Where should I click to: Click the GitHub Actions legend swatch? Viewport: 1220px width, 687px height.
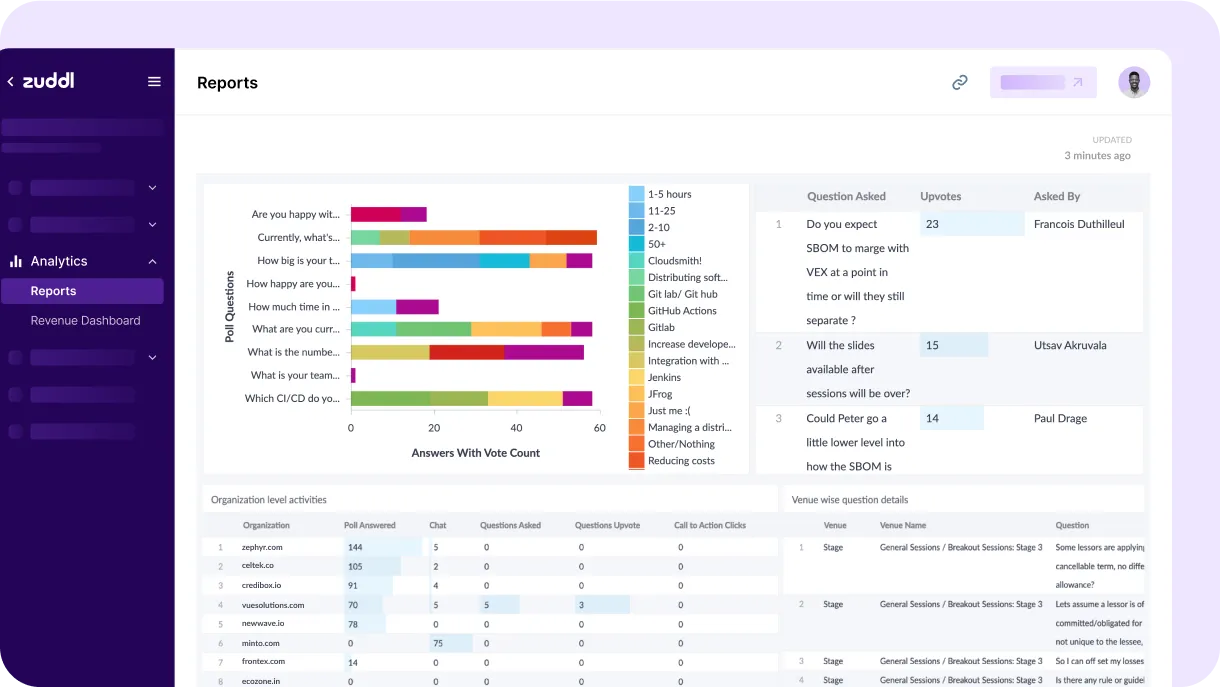click(636, 311)
